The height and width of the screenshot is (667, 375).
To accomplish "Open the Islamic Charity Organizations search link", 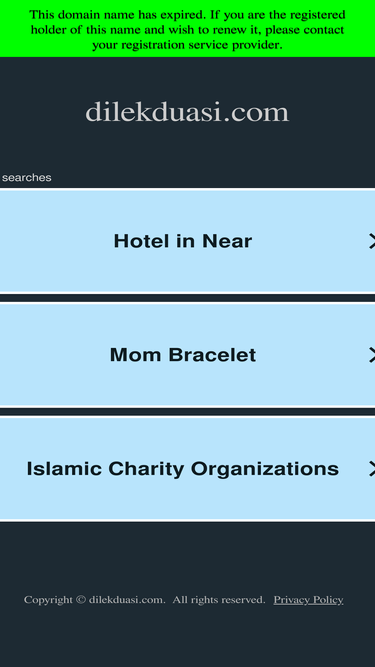I will [188, 468].
